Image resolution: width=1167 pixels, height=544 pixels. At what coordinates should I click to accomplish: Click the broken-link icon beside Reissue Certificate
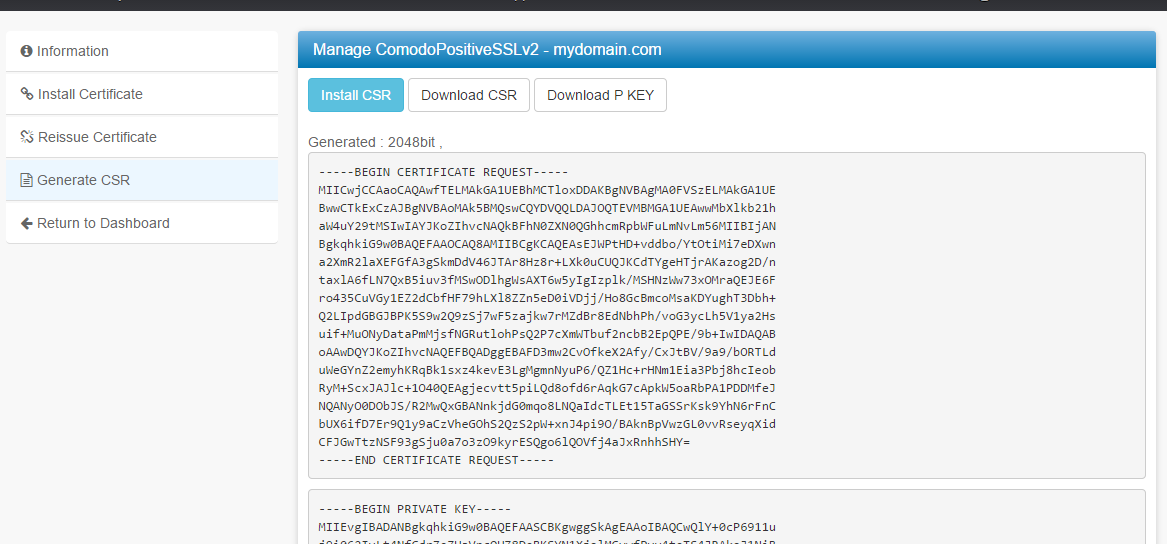point(28,137)
